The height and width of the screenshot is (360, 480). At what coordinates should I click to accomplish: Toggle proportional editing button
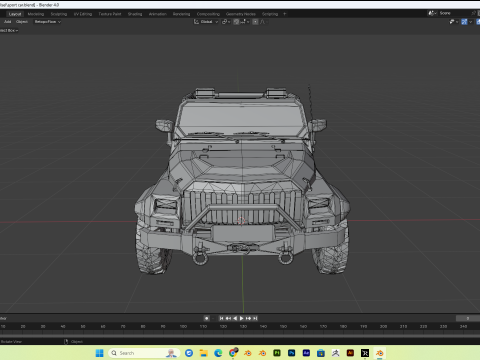(255, 22)
